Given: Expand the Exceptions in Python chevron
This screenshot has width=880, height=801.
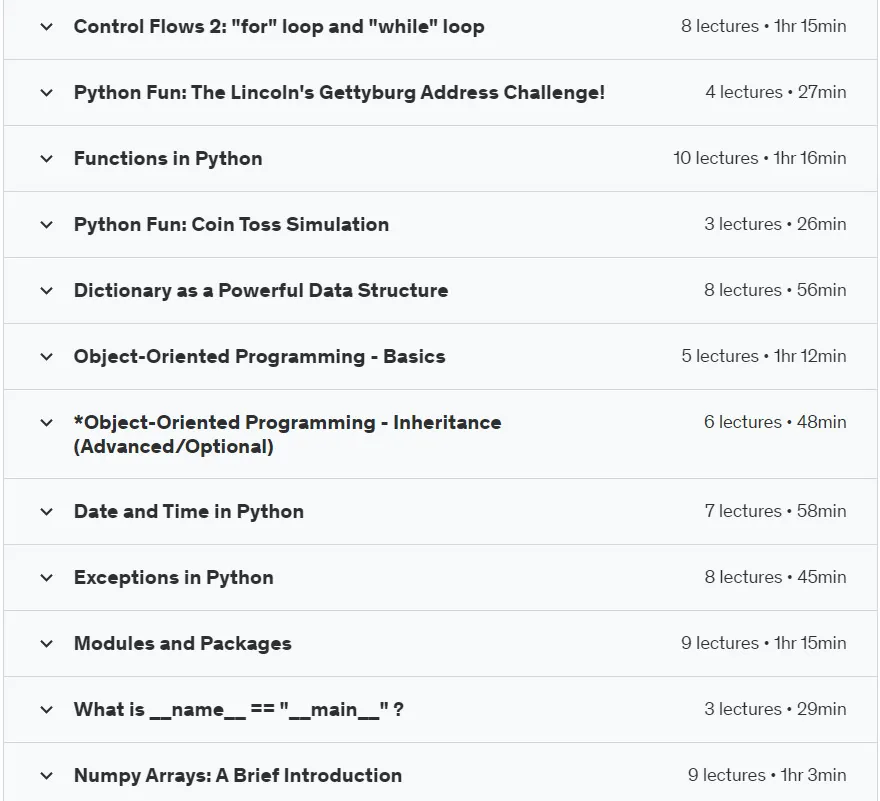Looking at the screenshot, I should (47, 578).
